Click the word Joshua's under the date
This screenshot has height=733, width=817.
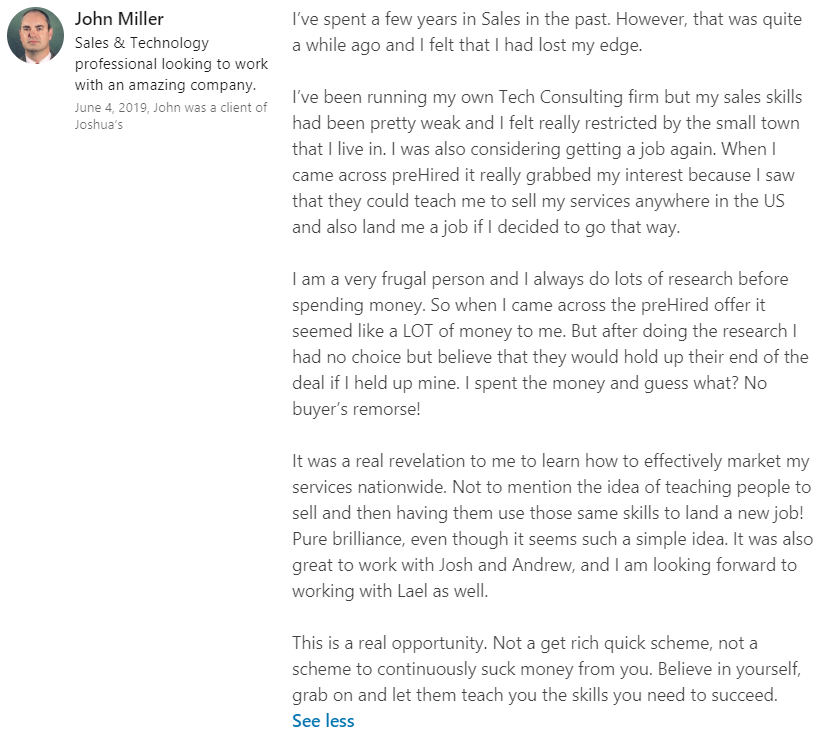(x=98, y=125)
